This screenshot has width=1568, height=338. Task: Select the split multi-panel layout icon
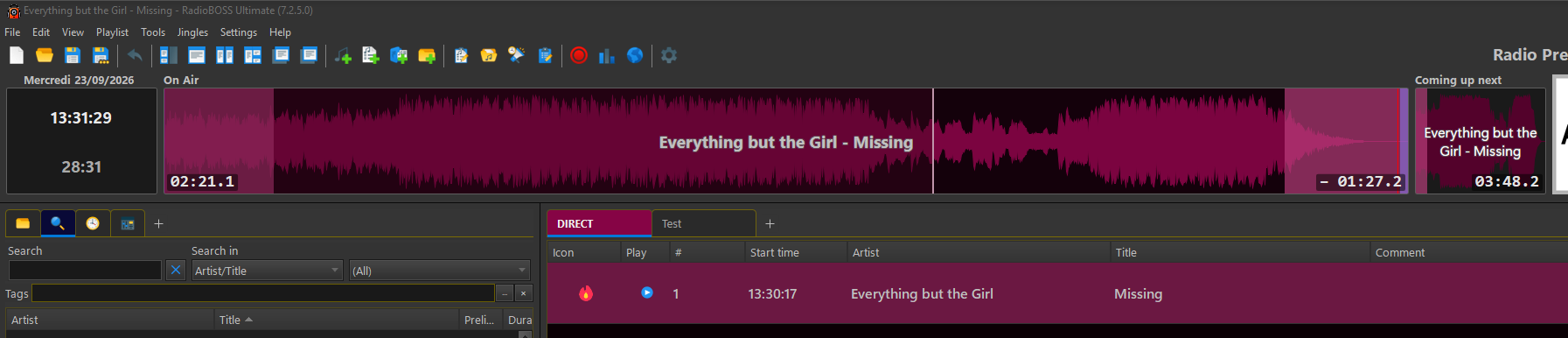click(x=253, y=55)
